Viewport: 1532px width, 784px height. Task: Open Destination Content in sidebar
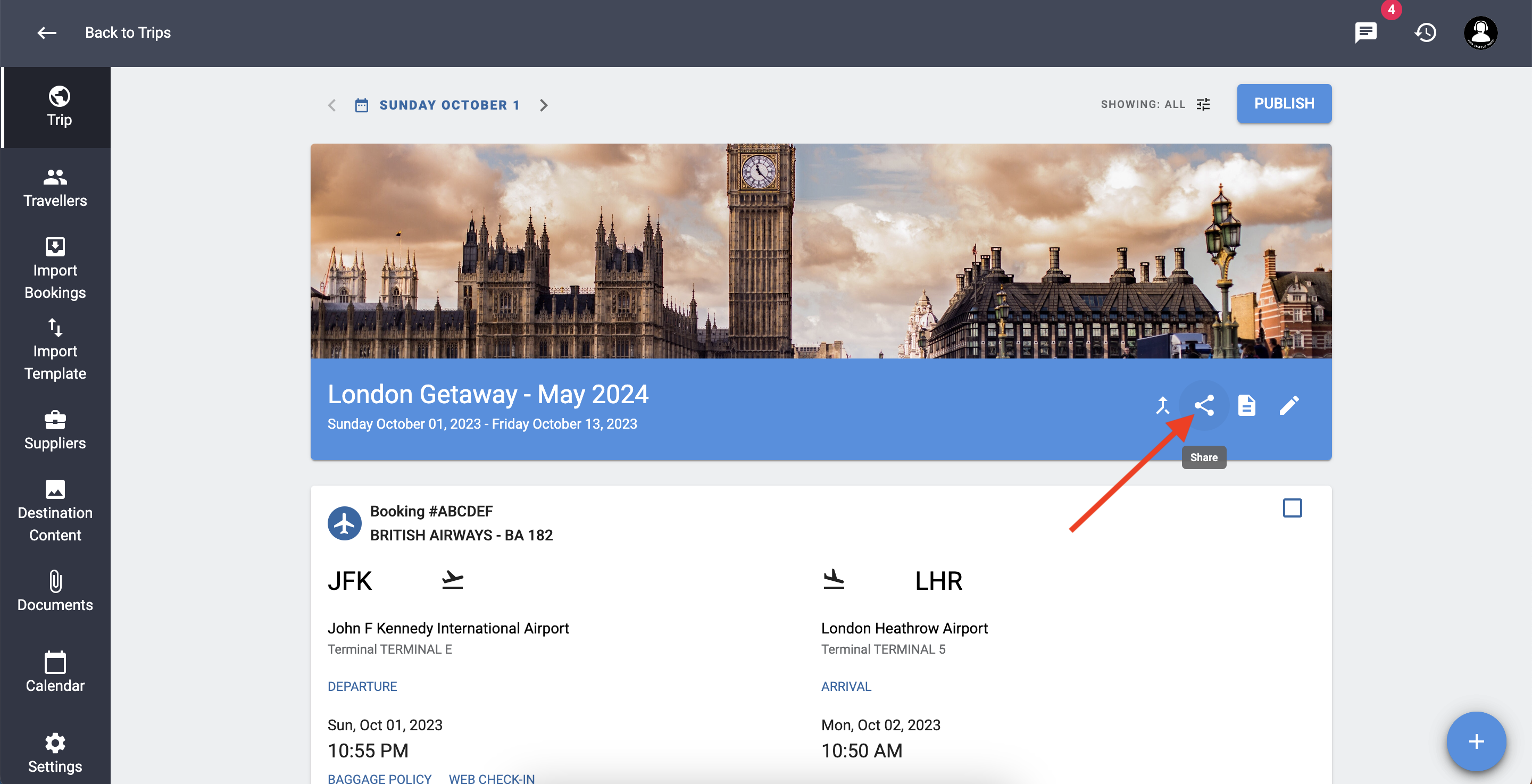[55, 512]
